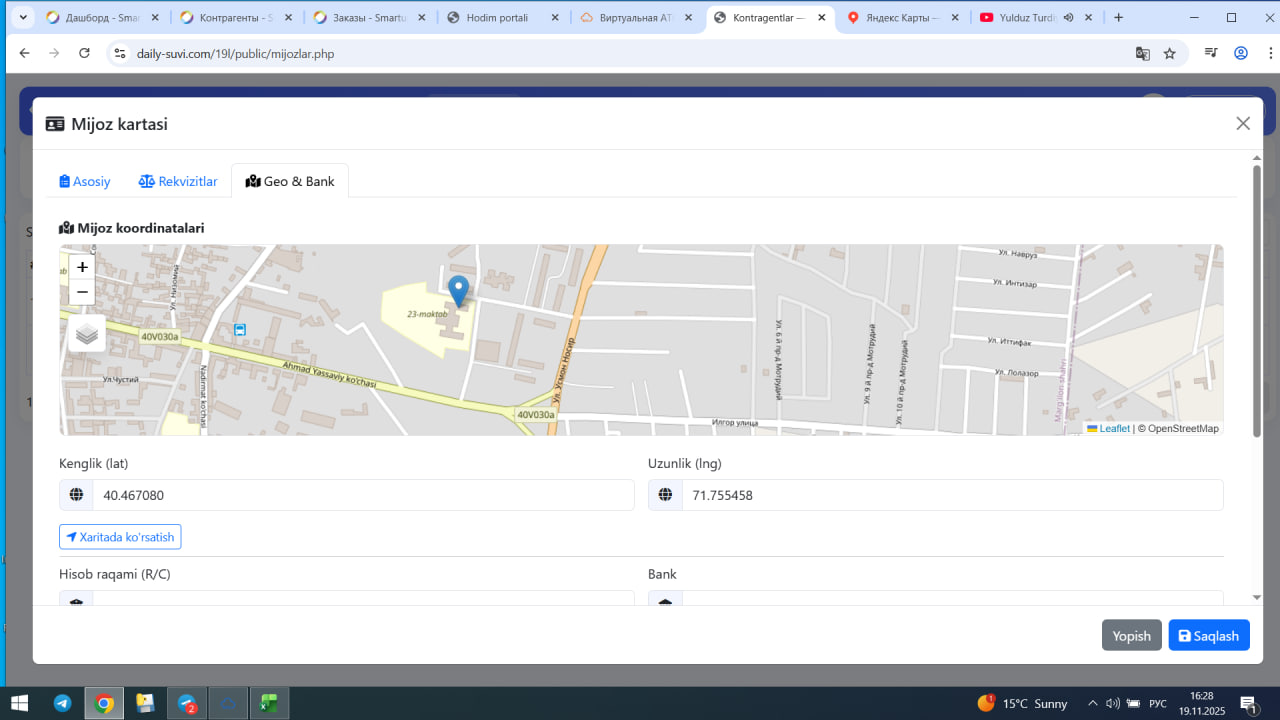Image resolution: width=1280 pixels, height=720 pixels.
Task: Open the Windows Start menu
Action: pos(19,703)
